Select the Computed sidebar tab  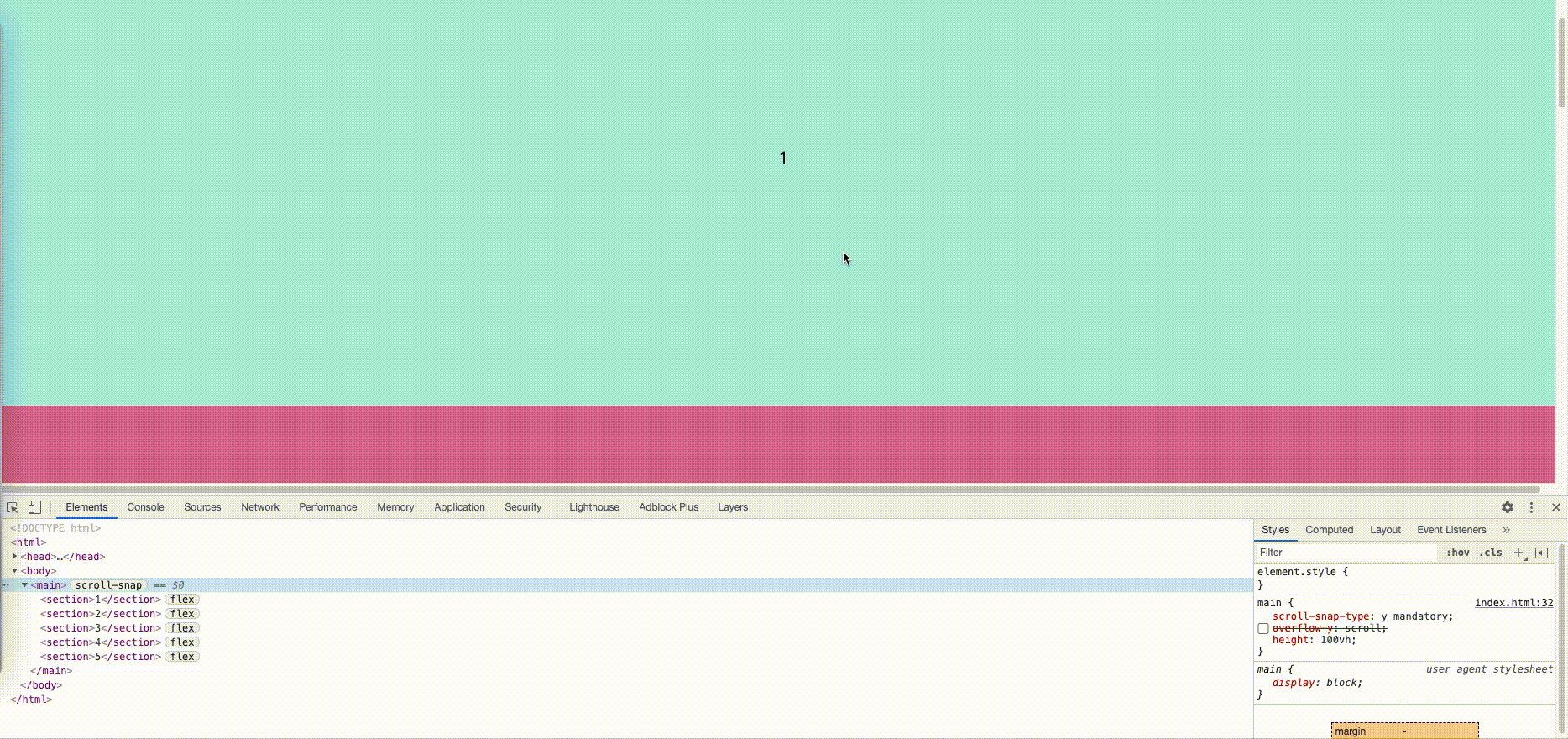click(x=1330, y=530)
